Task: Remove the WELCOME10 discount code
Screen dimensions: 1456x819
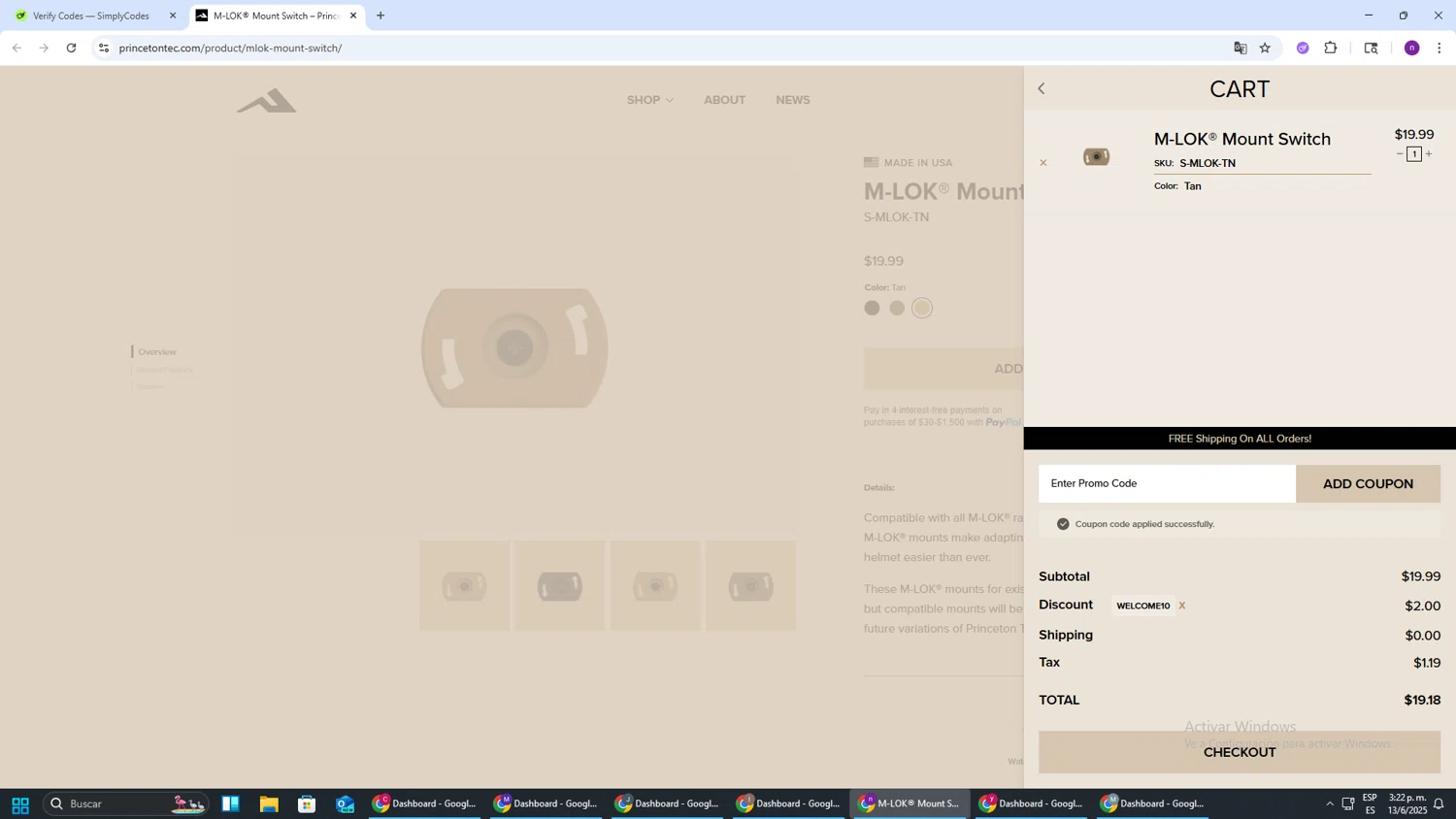Action: tap(1181, 606)
